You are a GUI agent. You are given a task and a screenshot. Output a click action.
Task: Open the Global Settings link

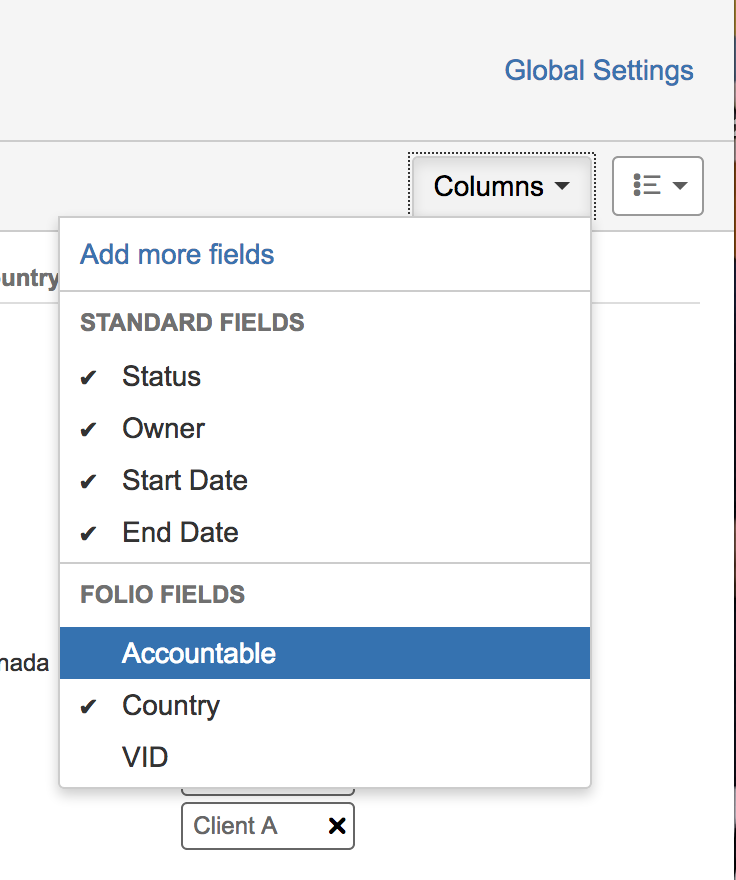tap(598, 71)
